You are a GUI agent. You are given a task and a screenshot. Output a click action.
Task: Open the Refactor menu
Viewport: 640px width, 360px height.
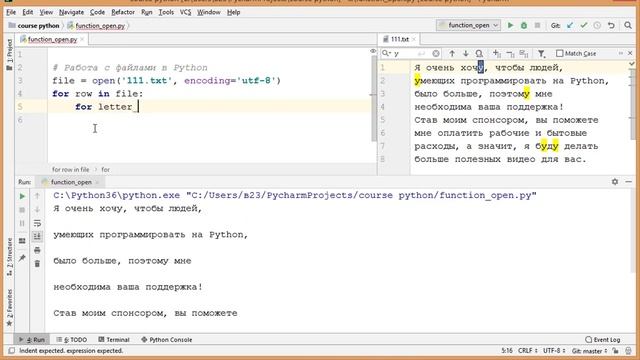[123, 12]
